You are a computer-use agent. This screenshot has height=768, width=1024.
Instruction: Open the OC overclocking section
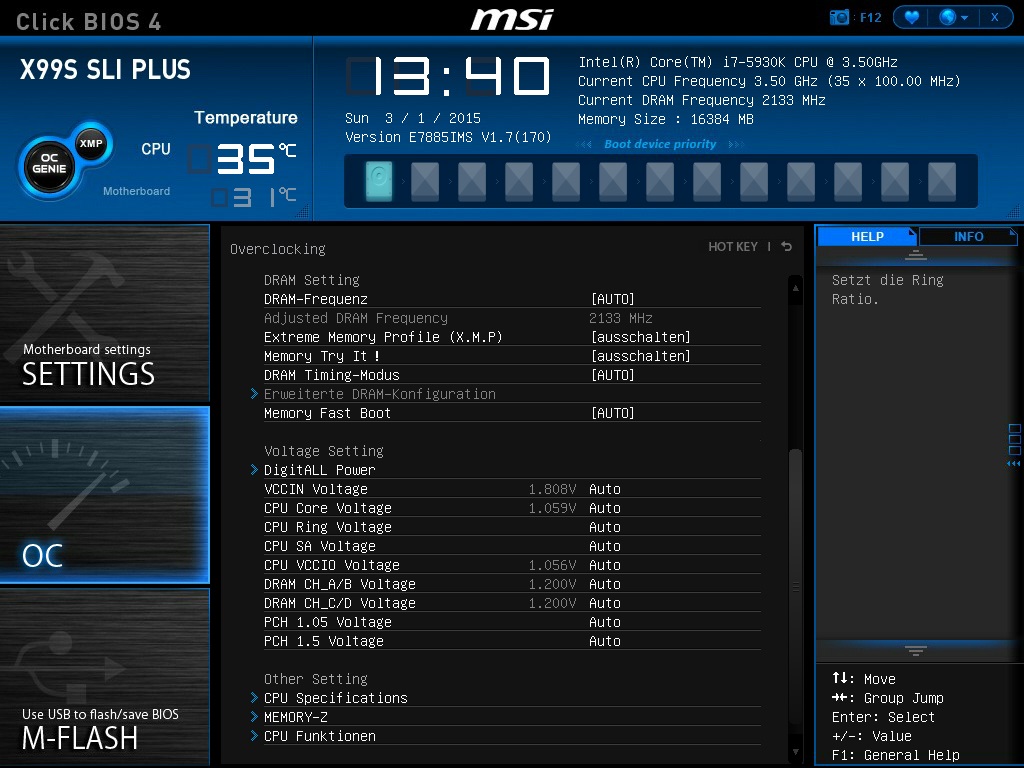(105, 495)
